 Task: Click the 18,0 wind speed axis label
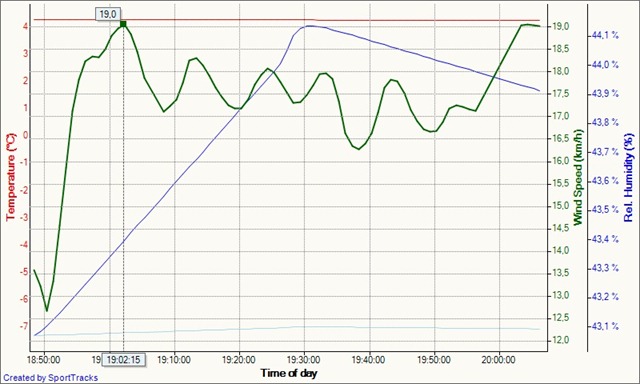[560, 71]
